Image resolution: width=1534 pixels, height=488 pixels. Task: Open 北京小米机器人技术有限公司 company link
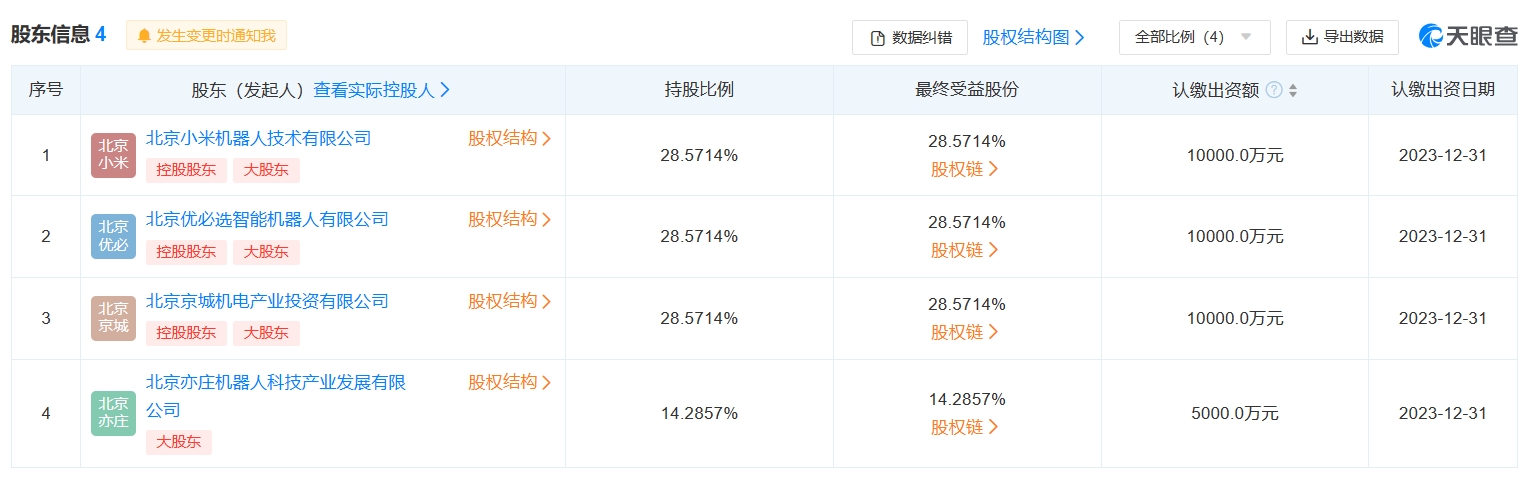pos(259,138)
